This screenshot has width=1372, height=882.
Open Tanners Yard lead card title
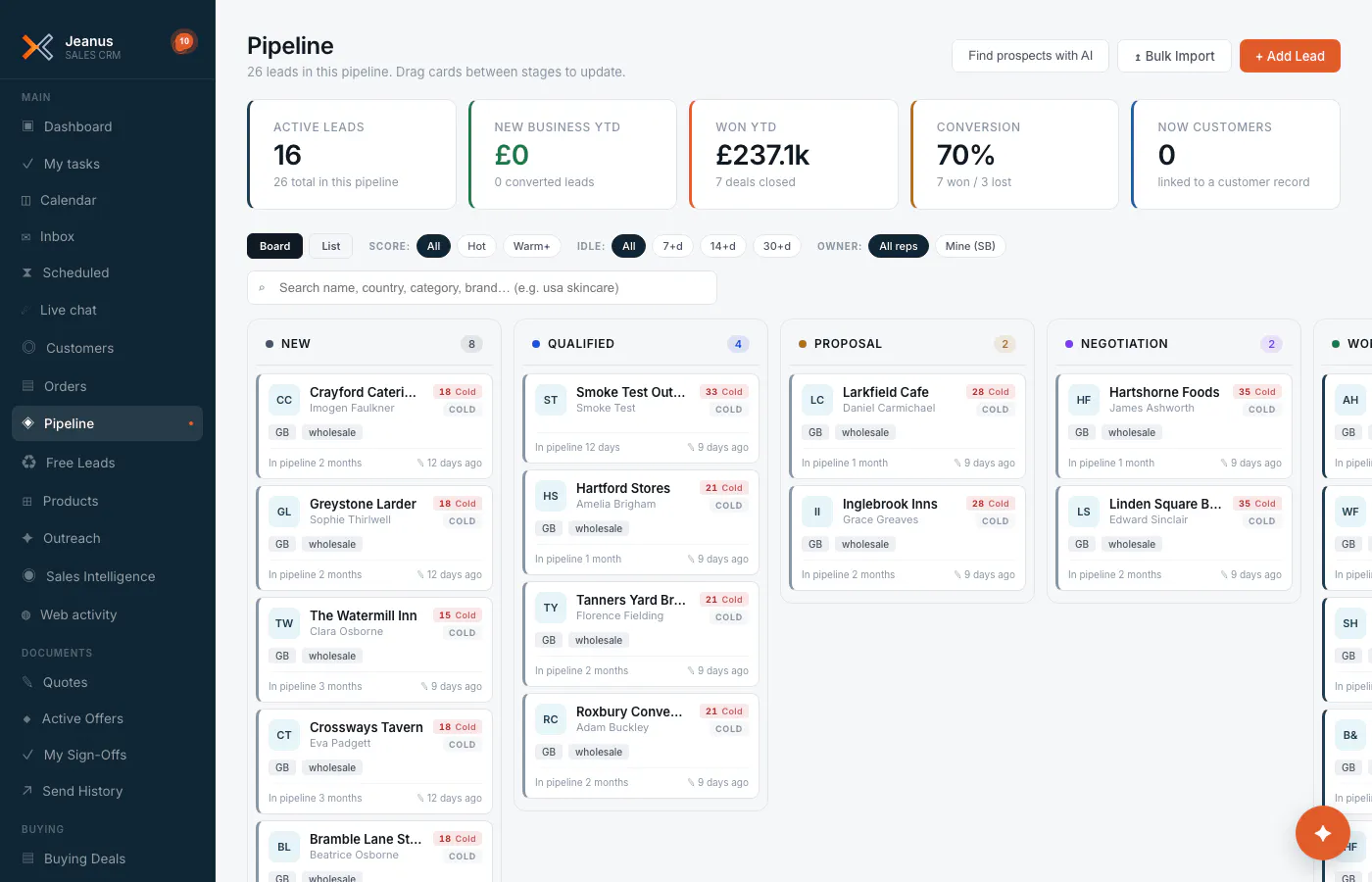tap(631, 600)
